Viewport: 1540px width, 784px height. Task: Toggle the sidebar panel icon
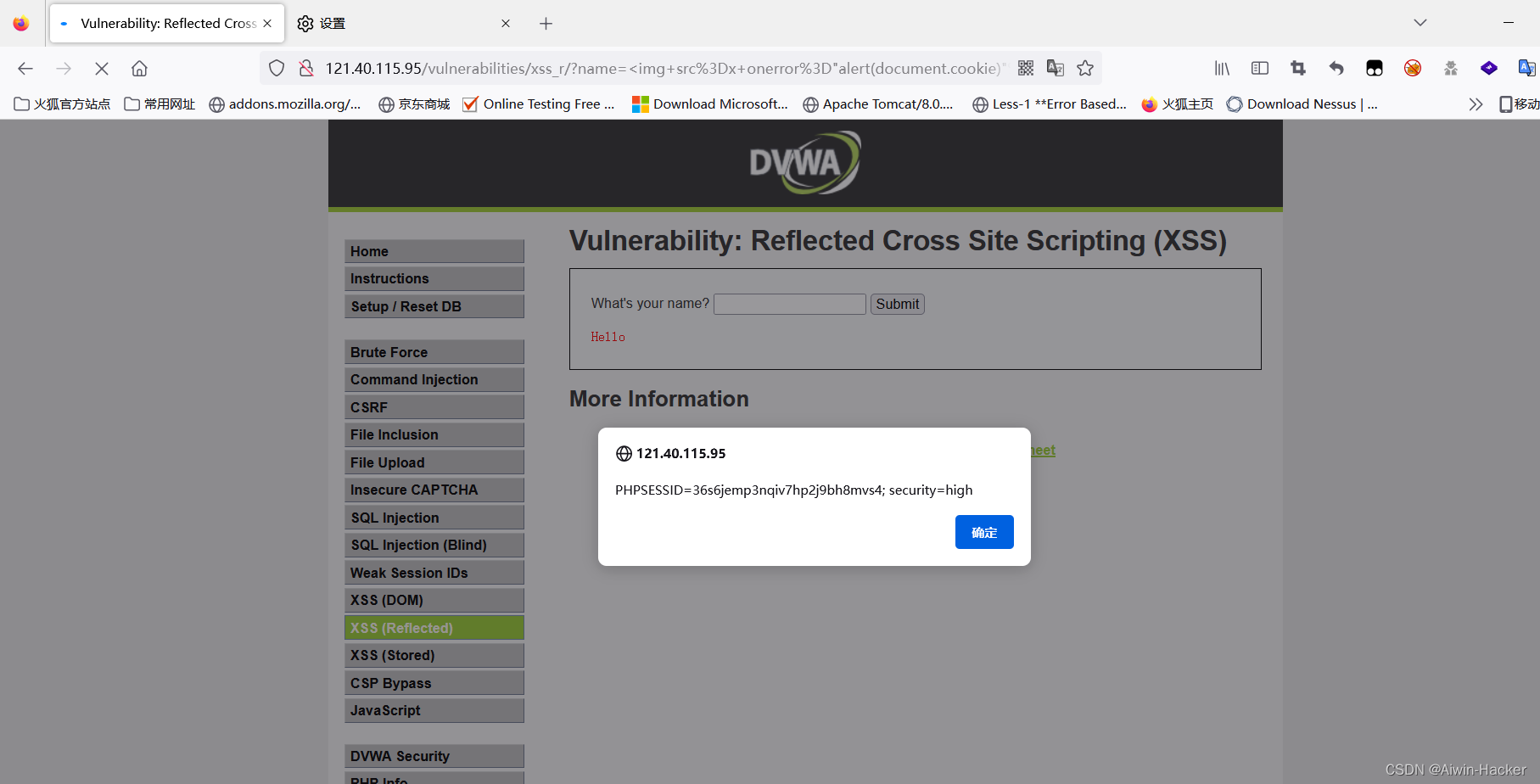point(1260,68)
